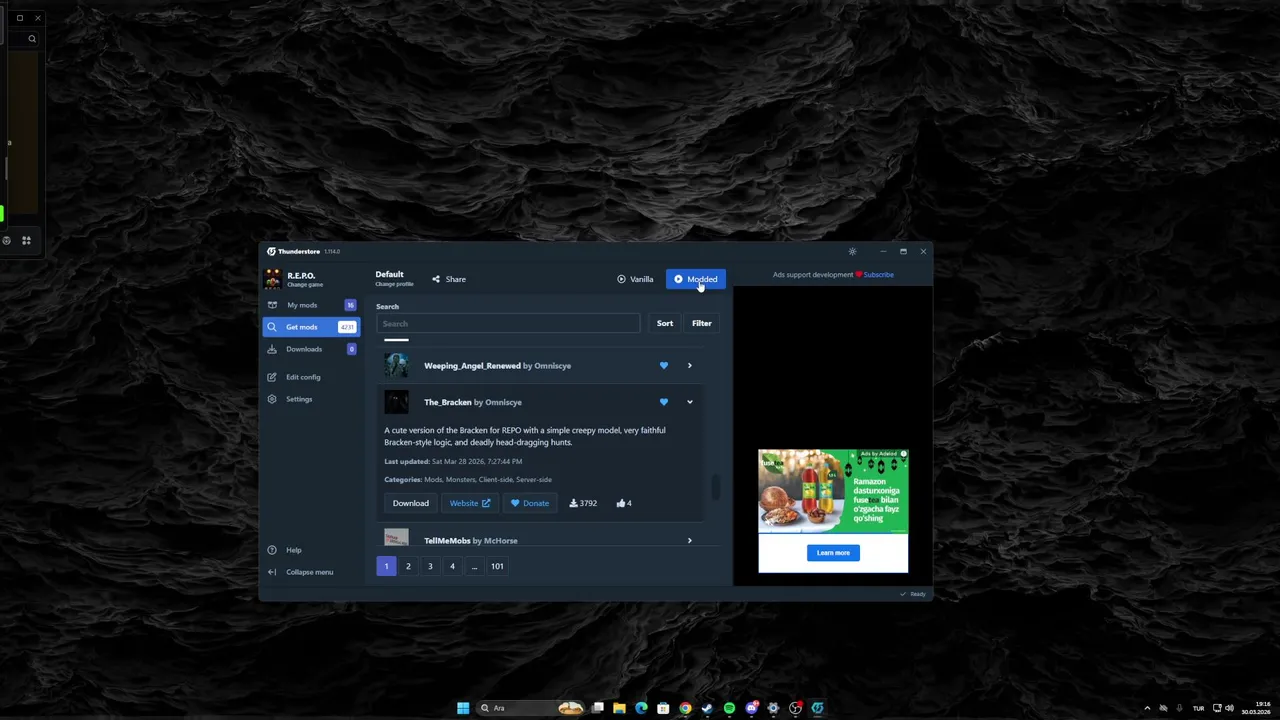Open Spotify from the taskbar
Image resolution: width=1280 pixels, height=720 pixels.
729,708
